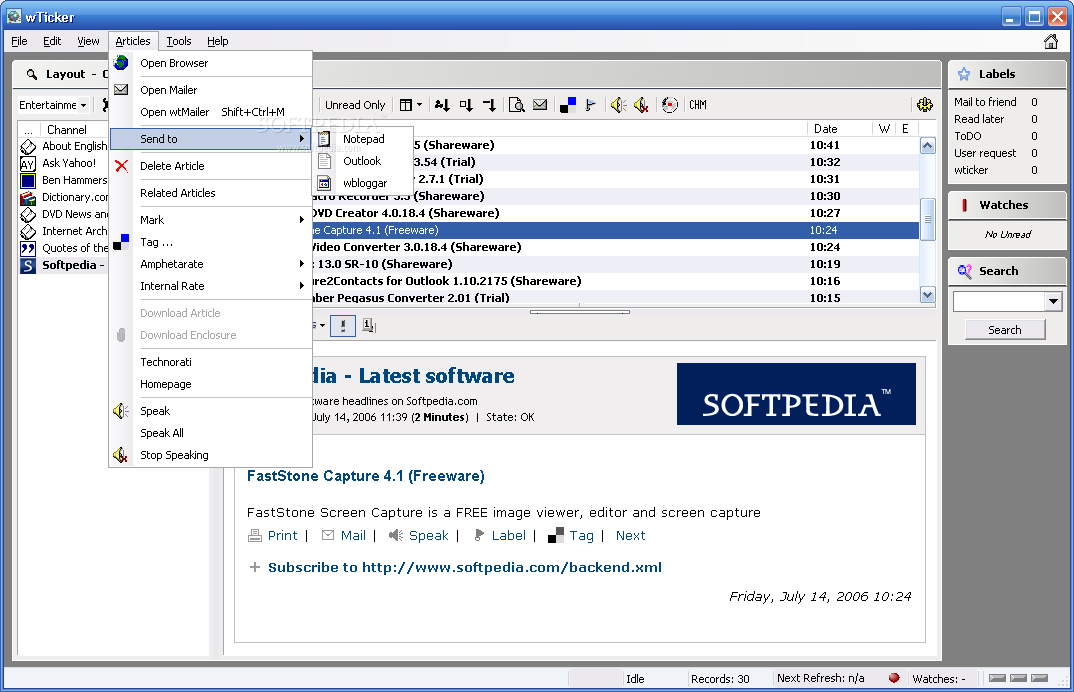Click the search text input field

[x=999, y=301]
